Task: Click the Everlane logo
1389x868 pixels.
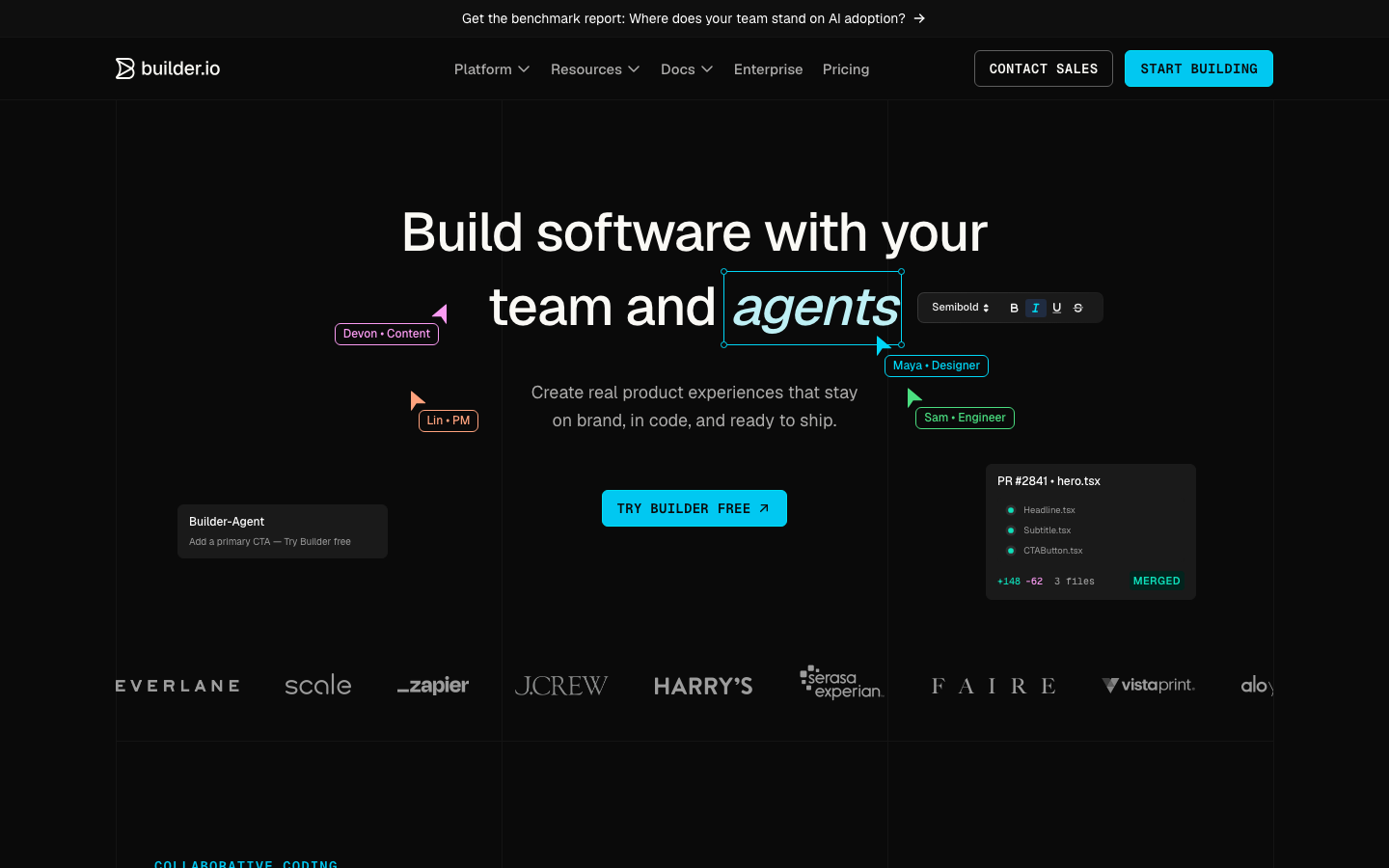Action: coord(177,686)
